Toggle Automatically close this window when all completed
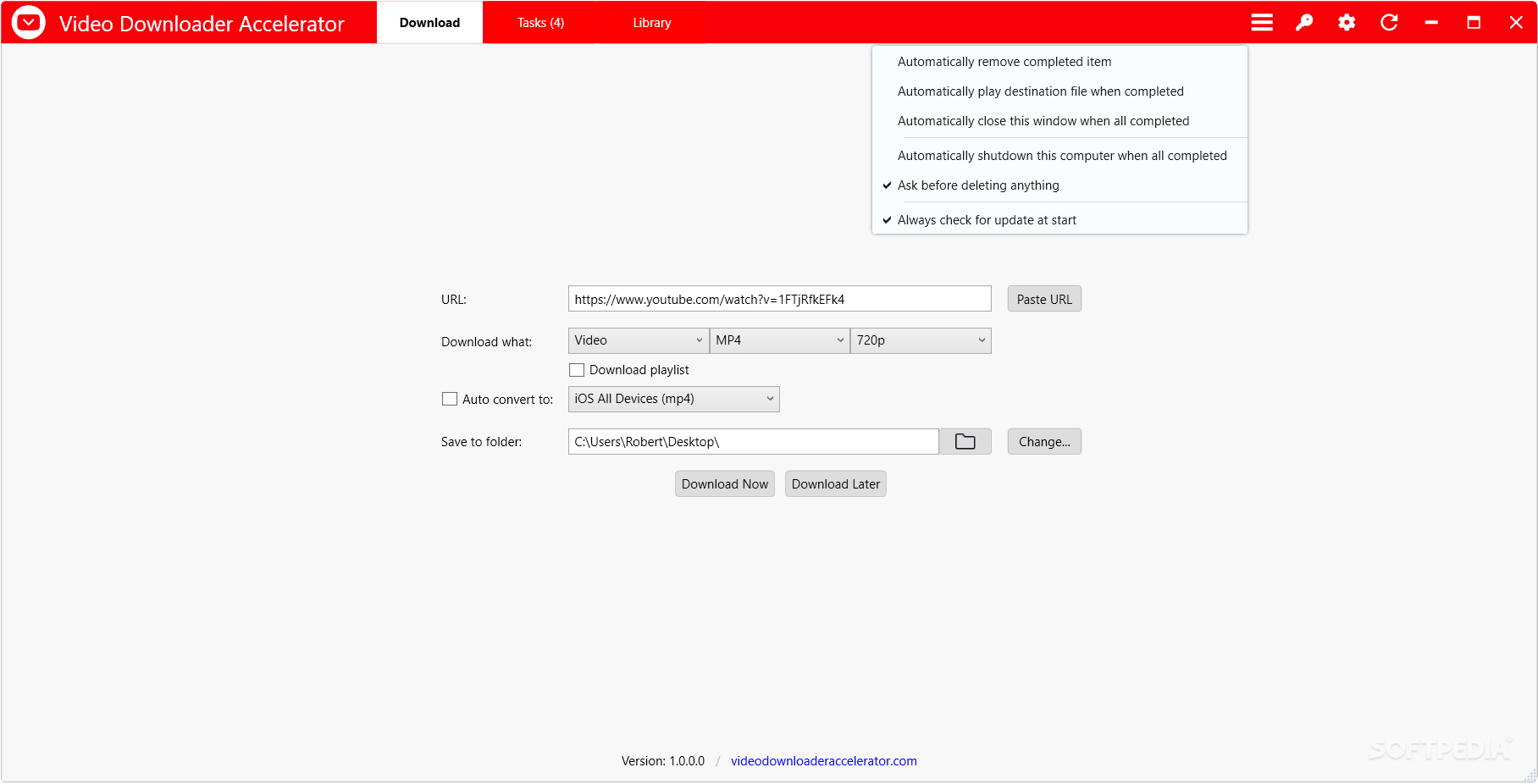The image size is (1538, 784). (x=1059, y=121)
